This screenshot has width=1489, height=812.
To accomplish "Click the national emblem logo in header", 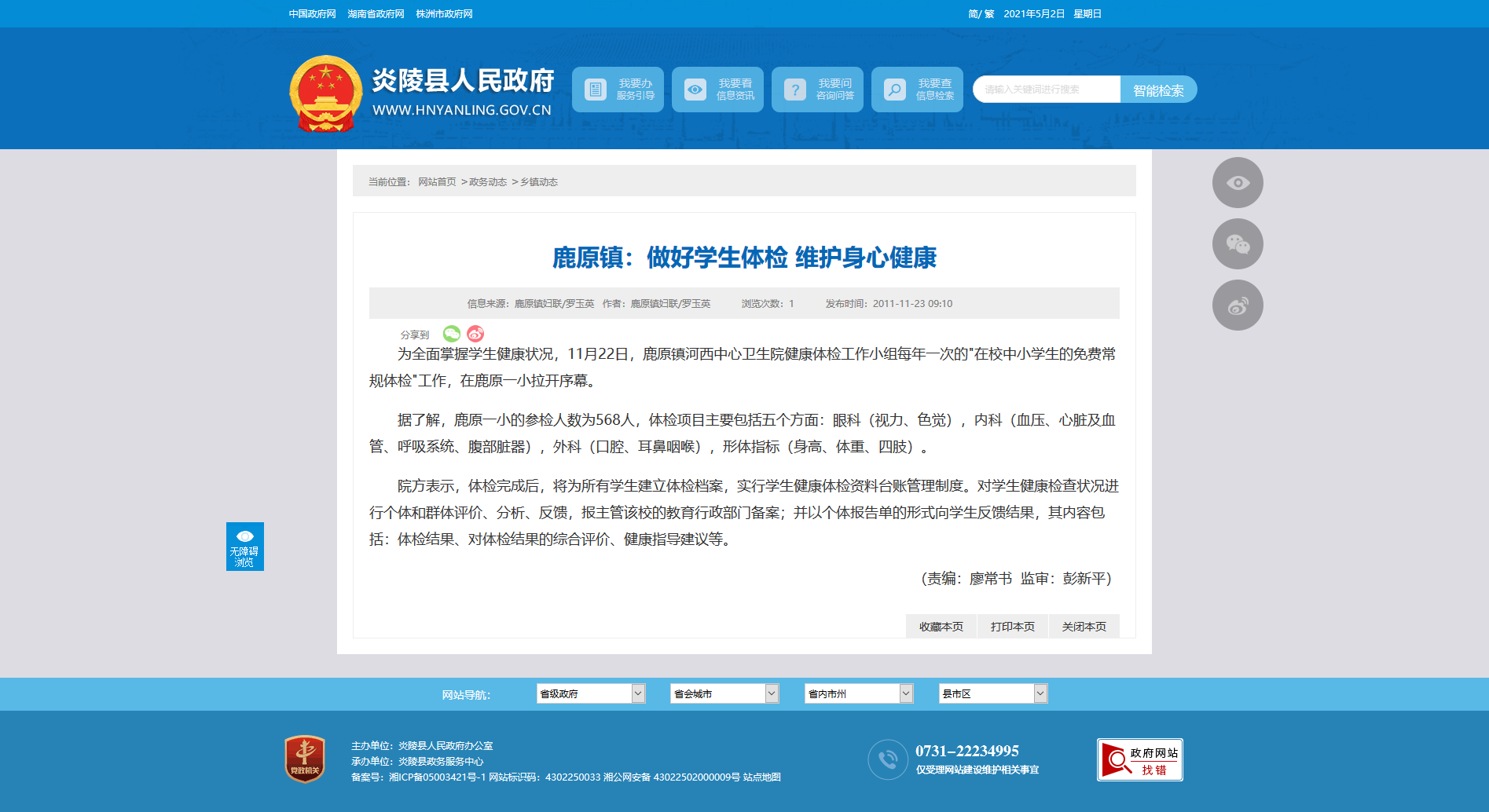I will pyautogui.click(x=325, y=93).
